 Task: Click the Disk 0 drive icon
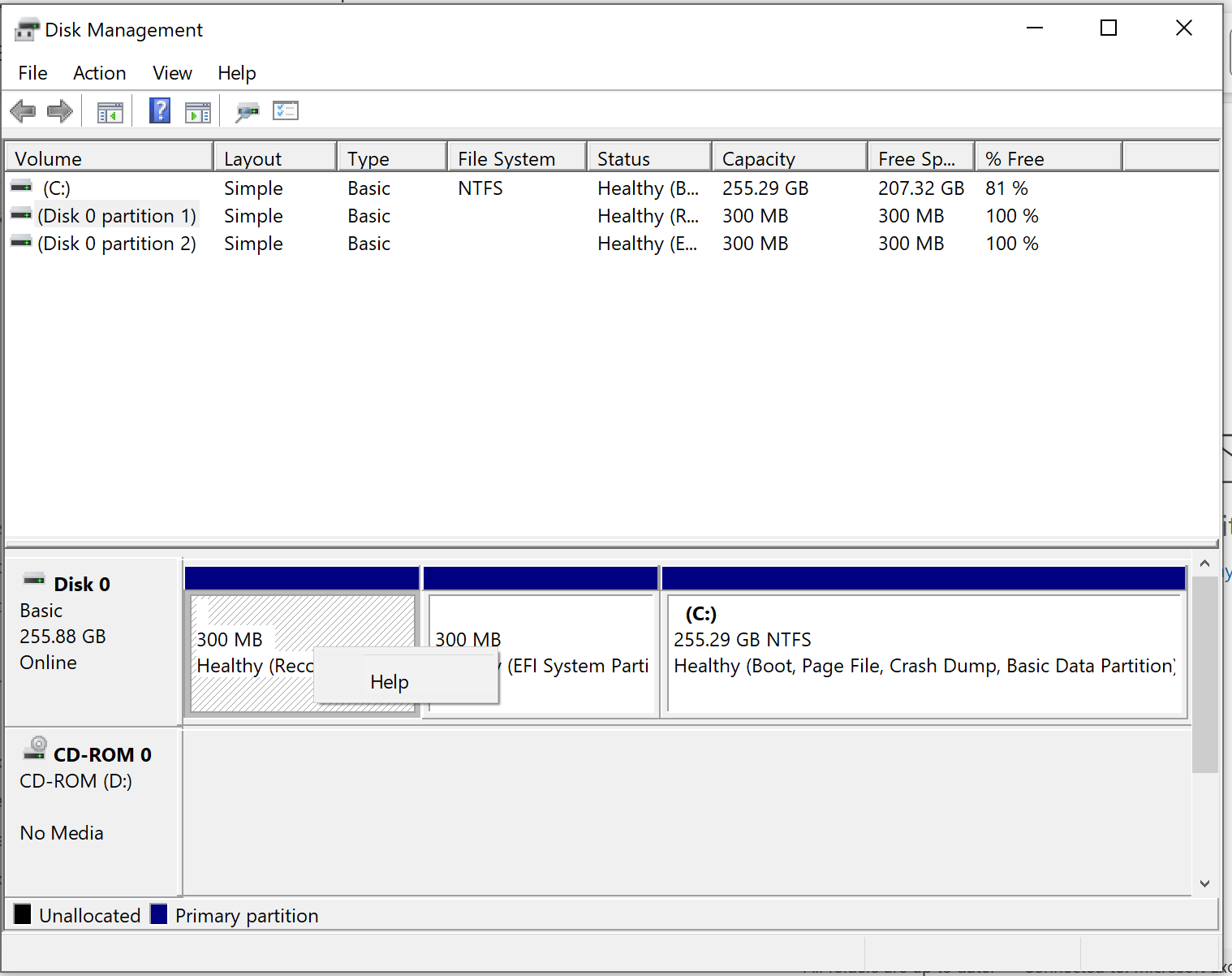pyautogui.click(x=34, y=580)
